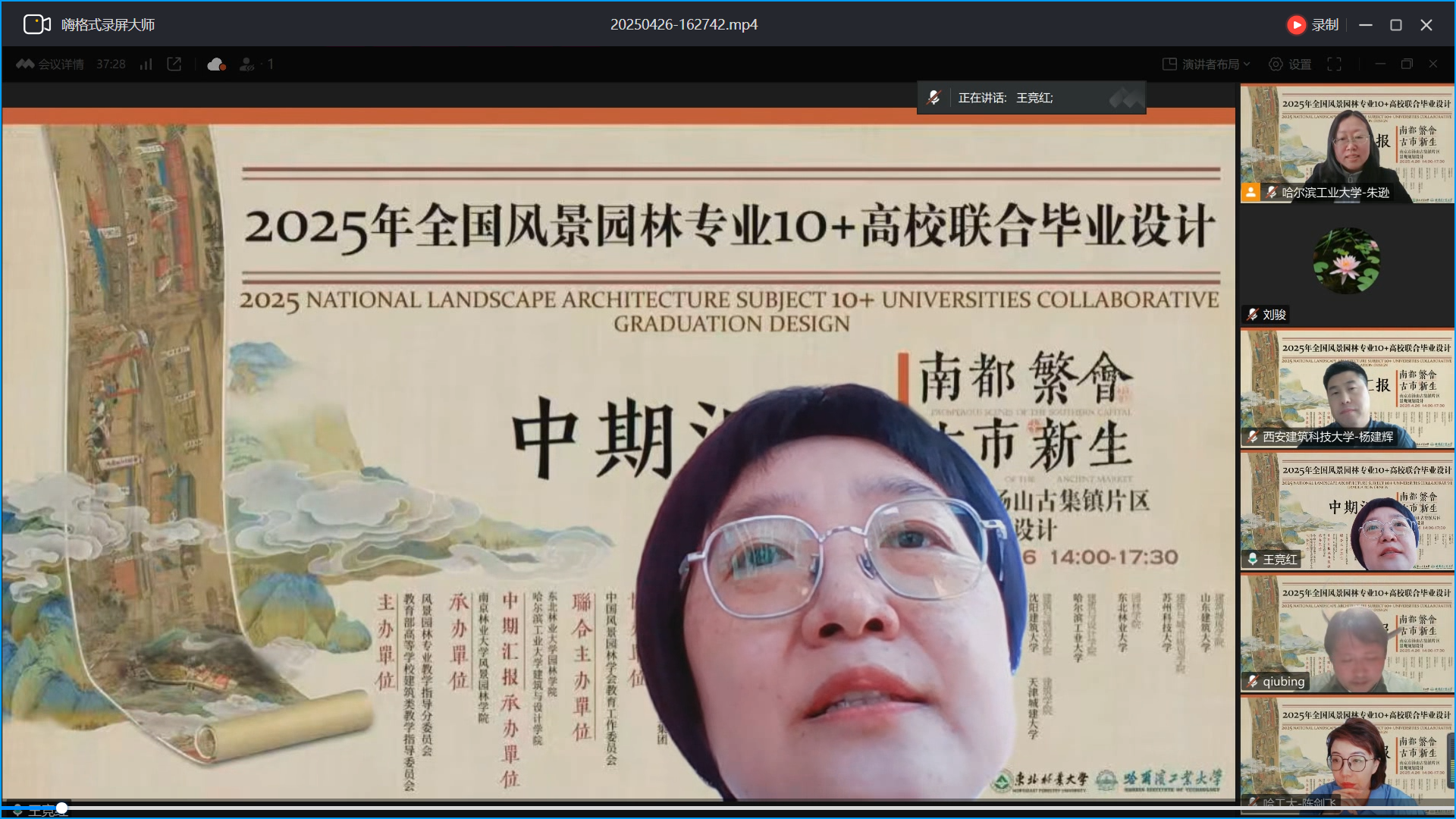
Task: Restore the inner meeting window size
Action: click(1407, 64)
